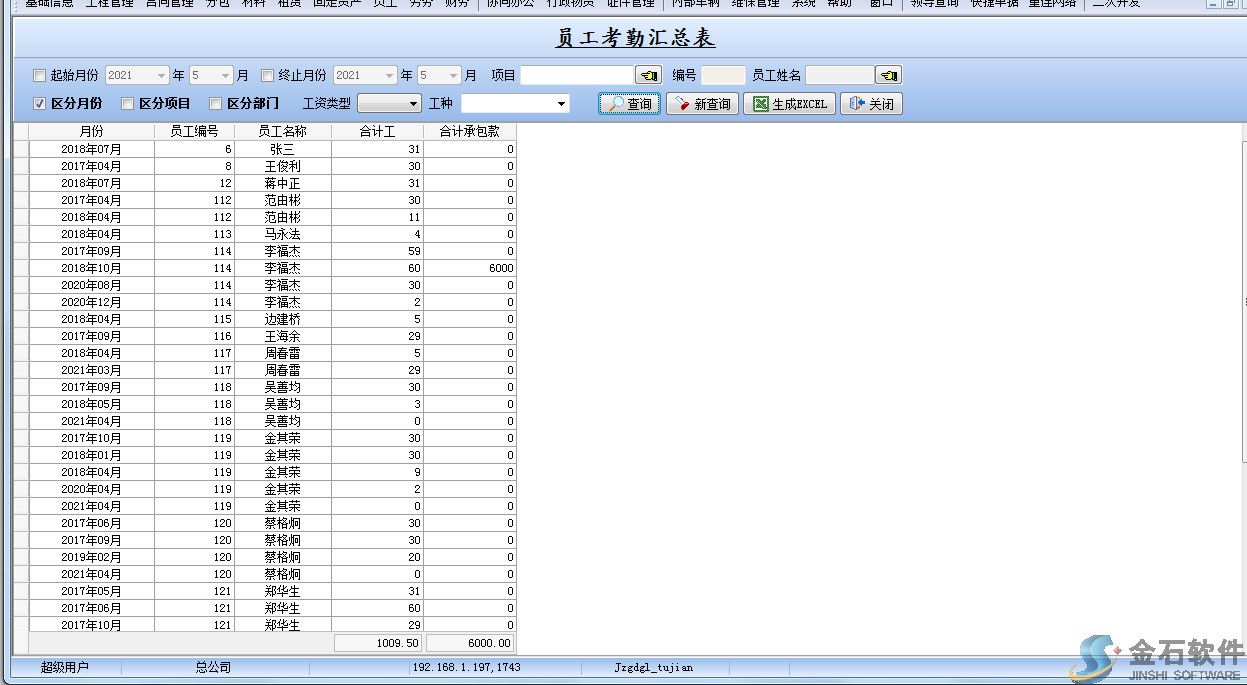Screen dimensions: 1247x685
Task: Run the search with the 查询 button
Action: [x=630, y=104]
